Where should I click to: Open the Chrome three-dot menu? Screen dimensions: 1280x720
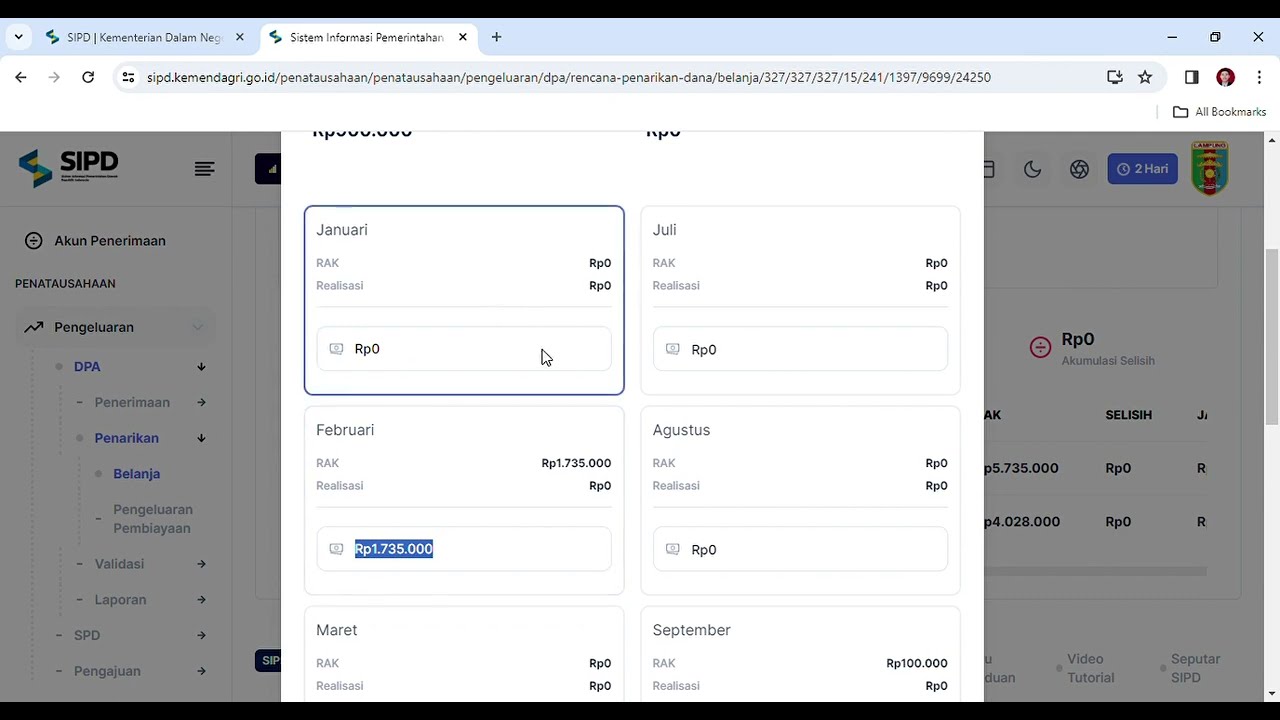[x=1258, y=77]
